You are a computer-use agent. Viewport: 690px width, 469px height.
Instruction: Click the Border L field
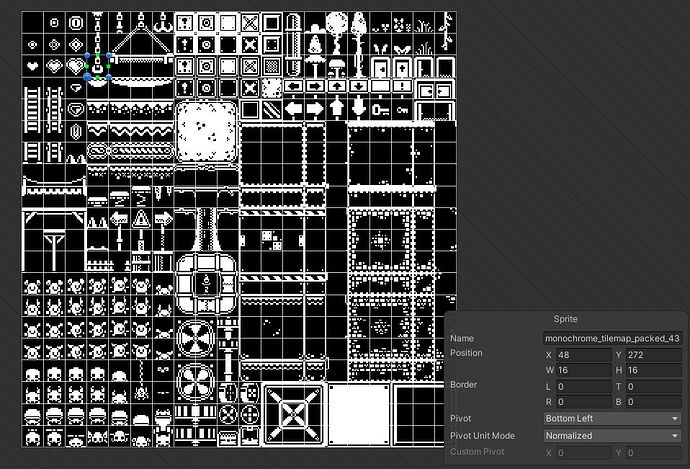point(584,387)
